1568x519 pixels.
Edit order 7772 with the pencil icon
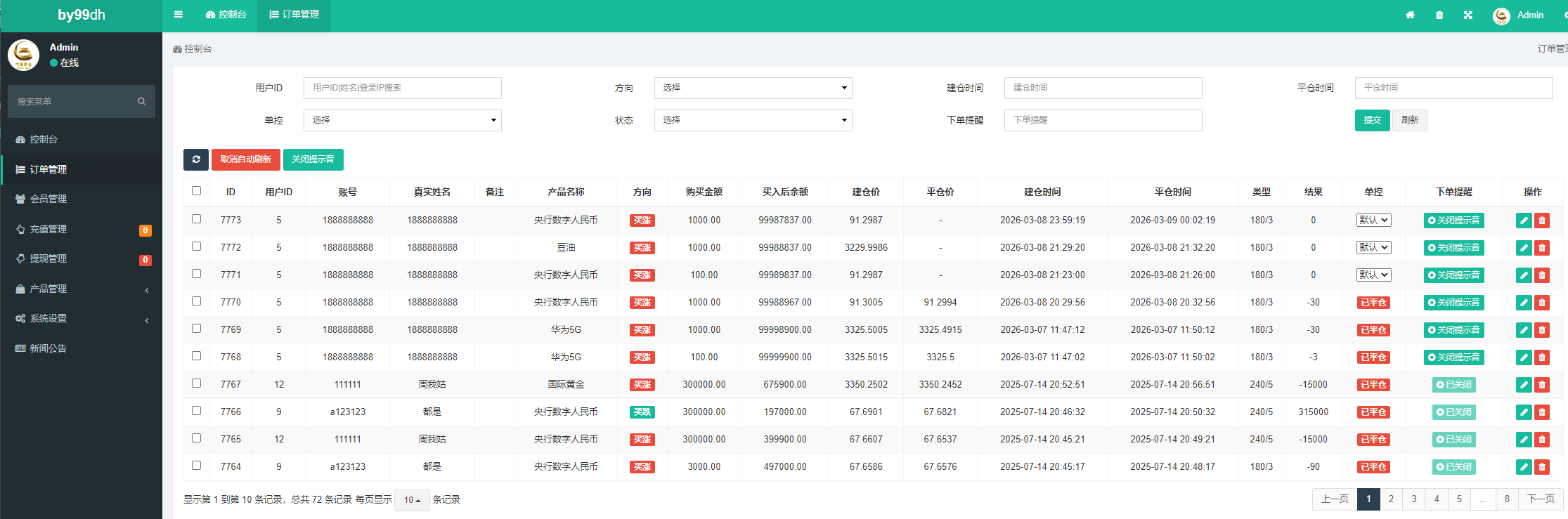[1524, 248]
